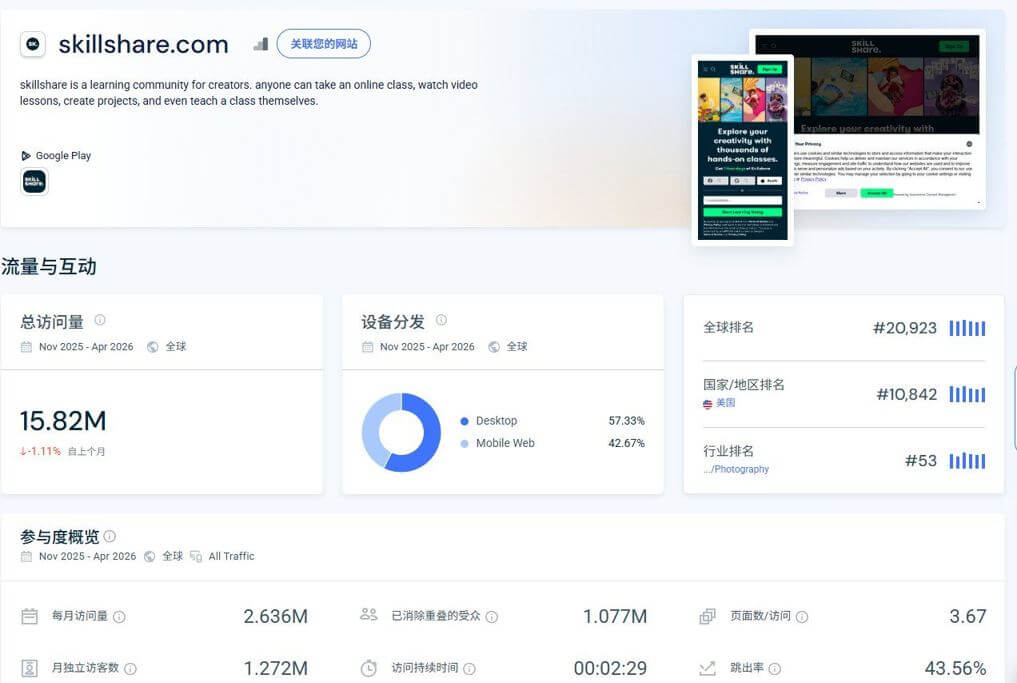1017x683 pixels.
Task: Click the 1.272M unique visitors value
Action: (276, 668)
